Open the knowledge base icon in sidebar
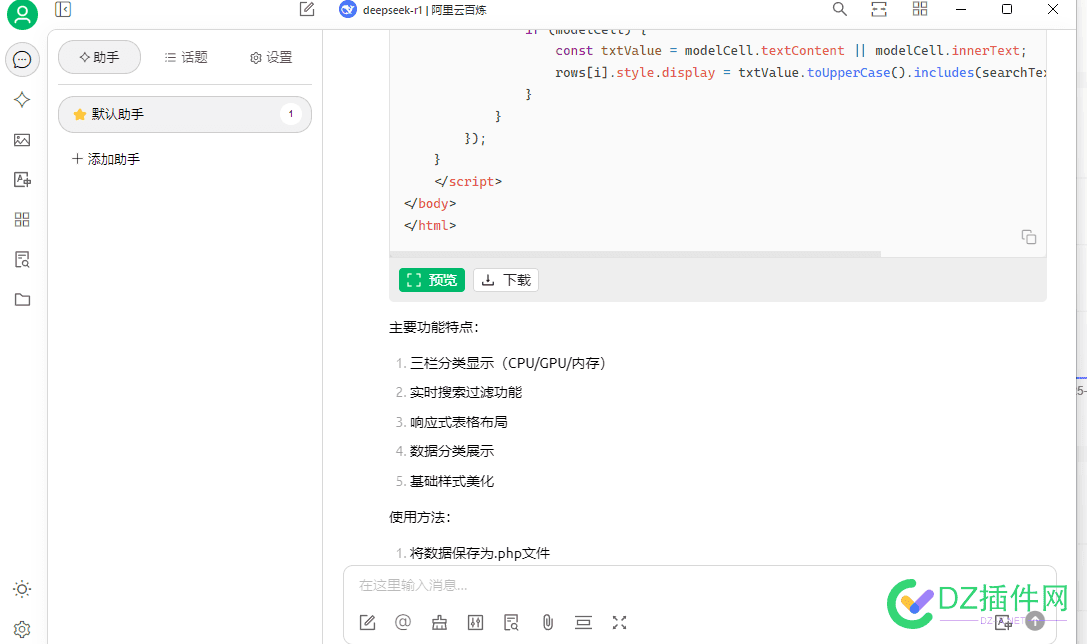Screen dimensions: 1087x644 [22, 260]
